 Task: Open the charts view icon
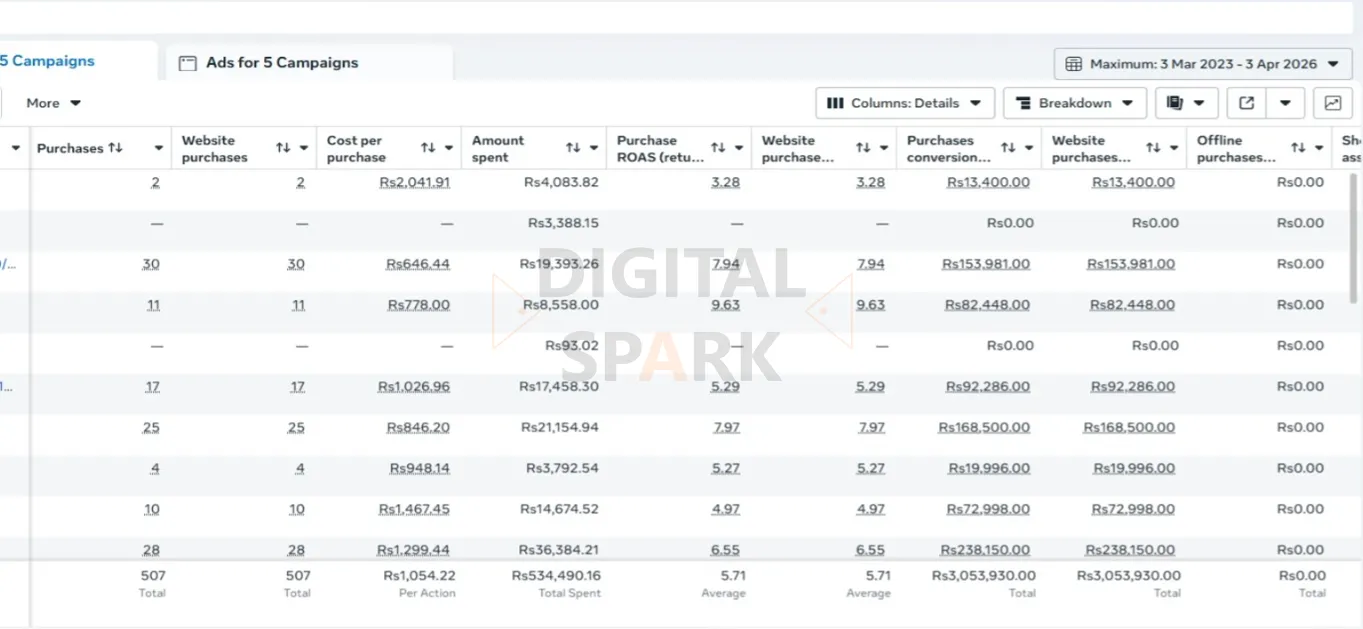[1332, 103]
